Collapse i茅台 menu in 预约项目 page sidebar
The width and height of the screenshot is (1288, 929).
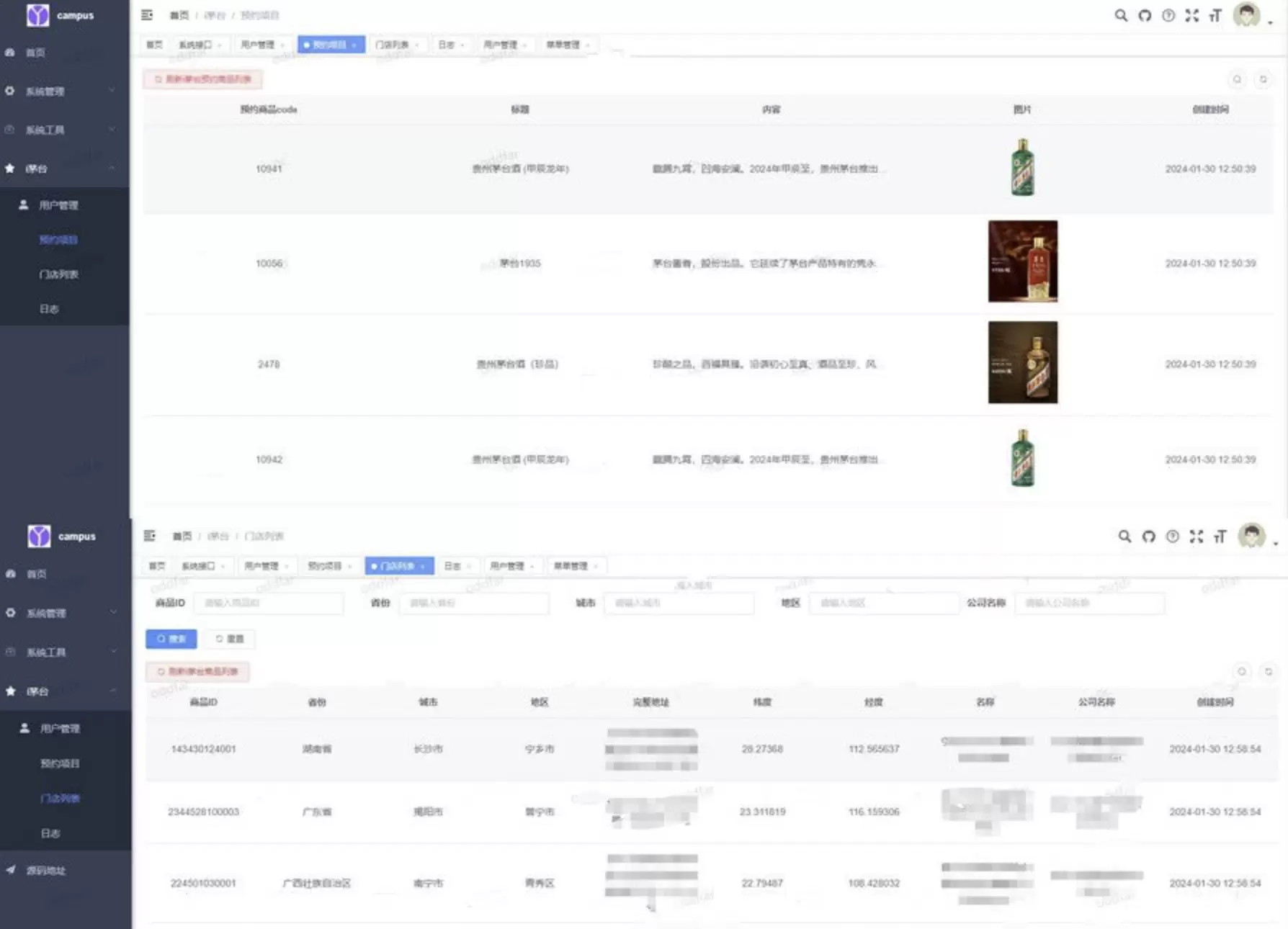click(x=65, y=169)
